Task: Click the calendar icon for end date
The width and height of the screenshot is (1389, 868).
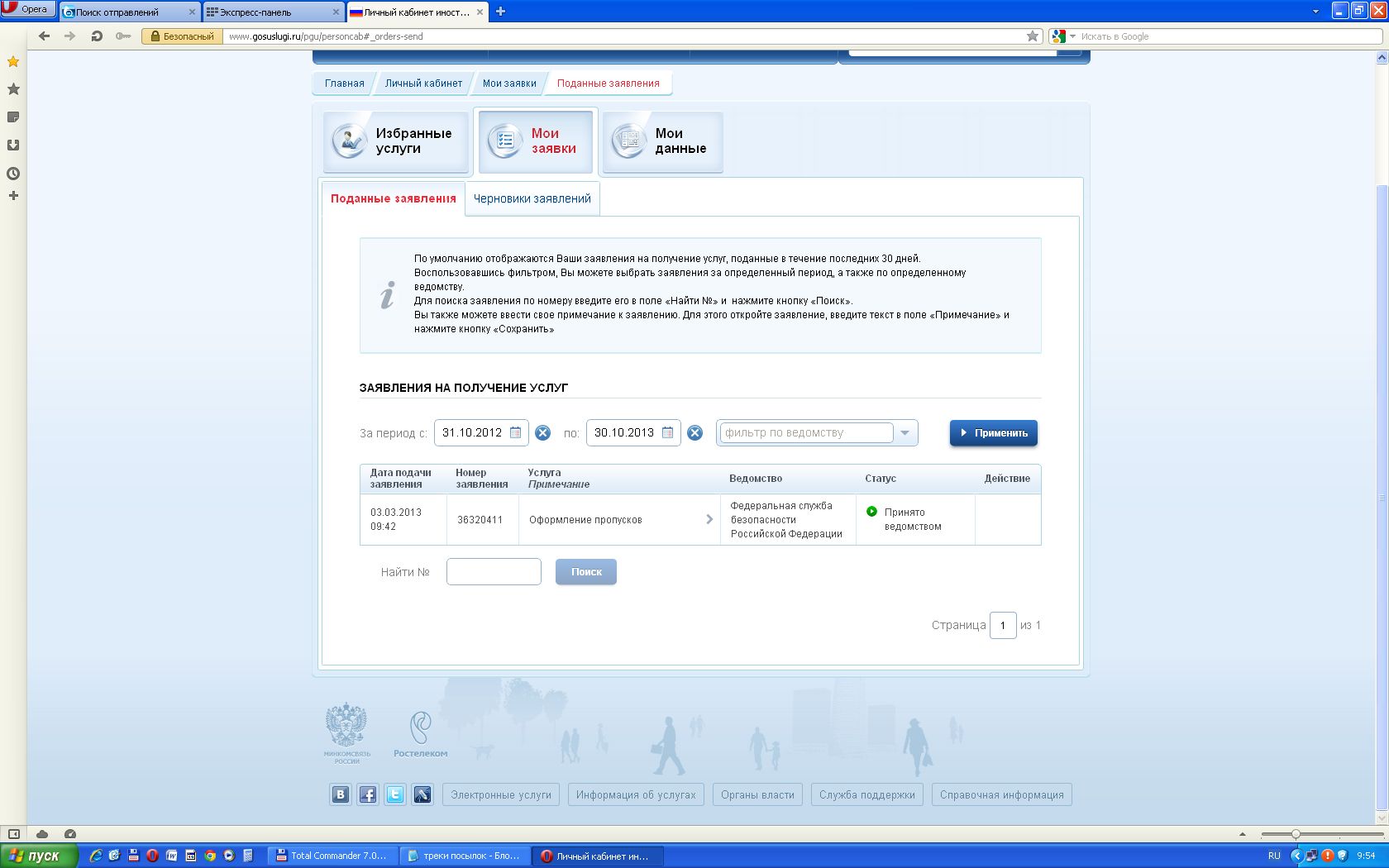Action: (667, 432)
